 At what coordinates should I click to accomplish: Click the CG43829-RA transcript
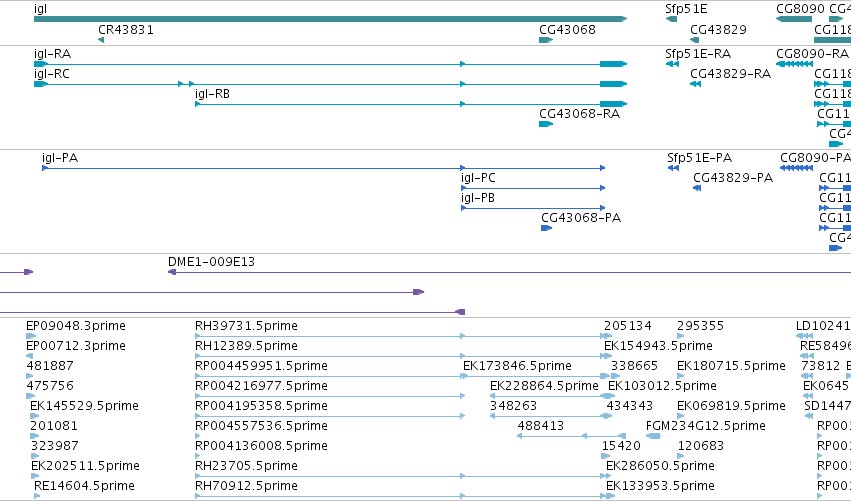coord(695,84)
